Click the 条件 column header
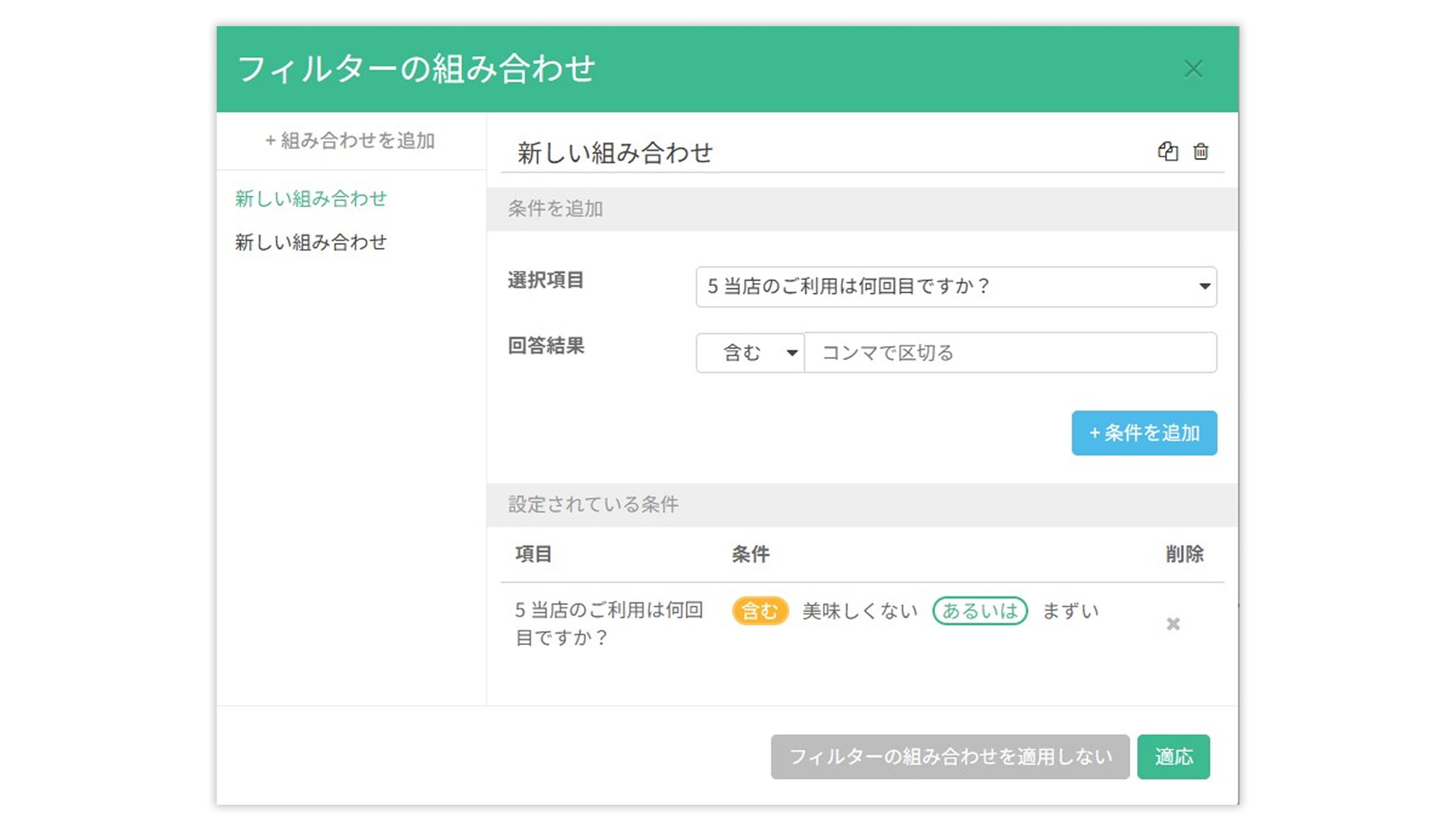The image size is (1456, 831). point(751,554)
